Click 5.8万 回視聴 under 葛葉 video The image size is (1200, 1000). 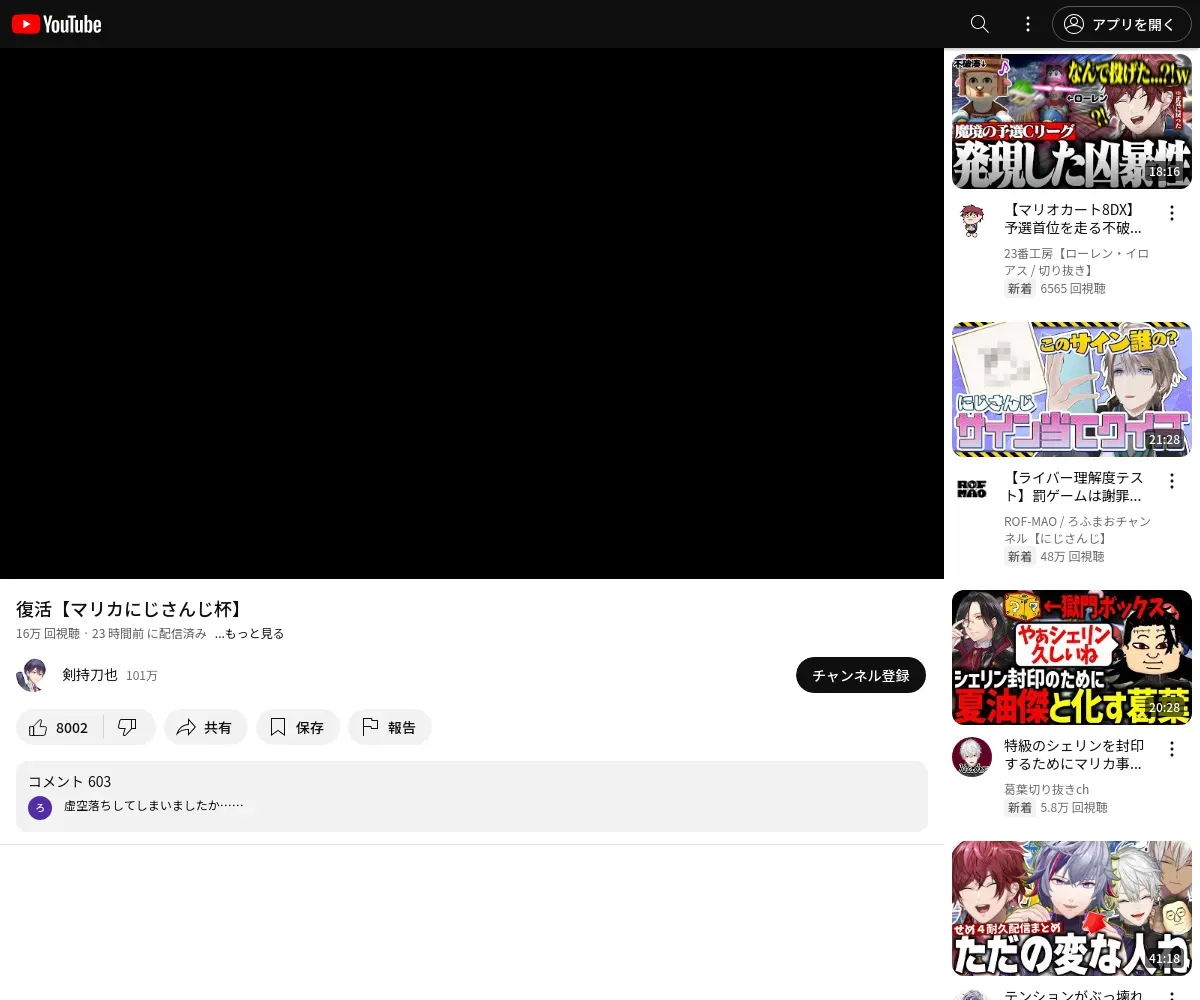click(x=1074, y=807)
